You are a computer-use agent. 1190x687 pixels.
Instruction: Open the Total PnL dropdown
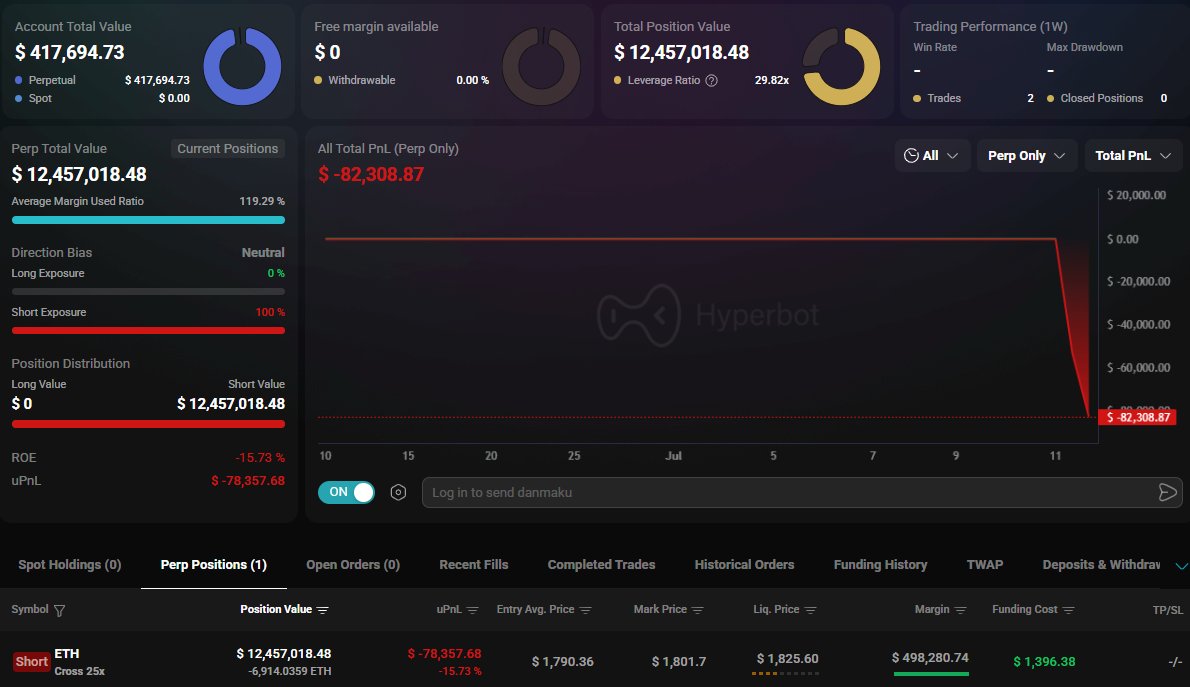pos(1133,156)
